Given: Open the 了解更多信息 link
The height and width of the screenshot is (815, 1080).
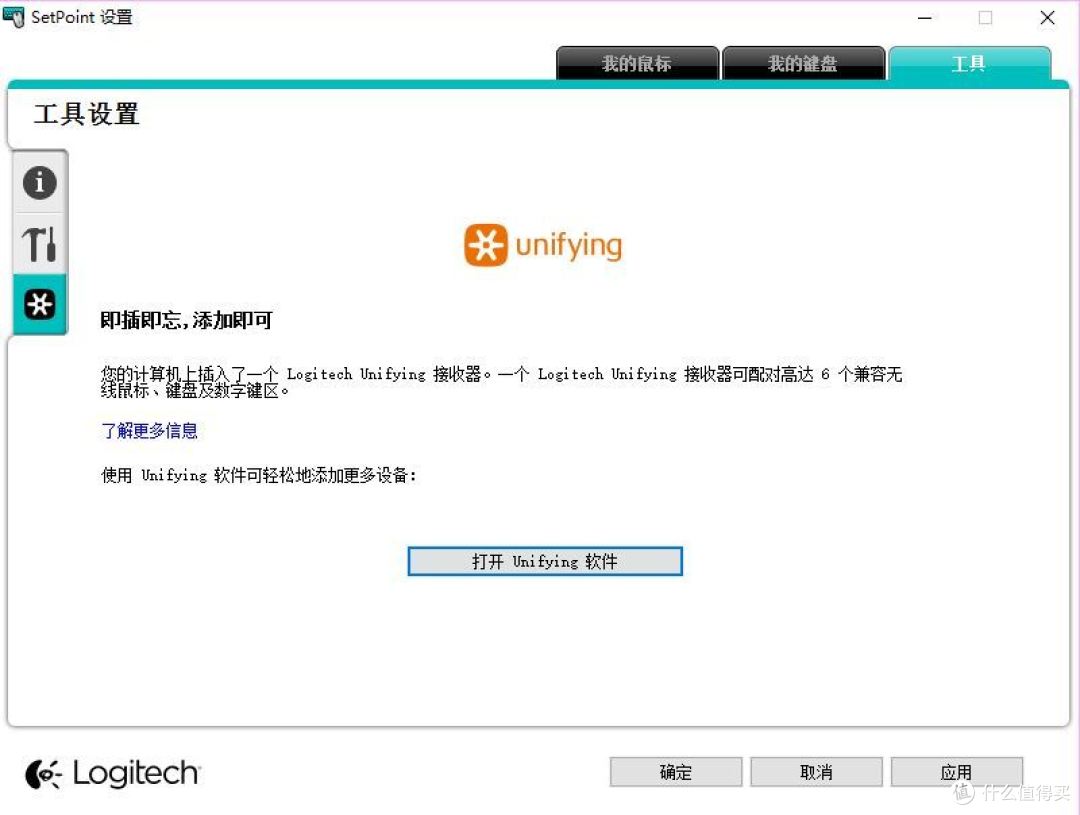Looking at the screenshot, I should [x=149, y=431].
